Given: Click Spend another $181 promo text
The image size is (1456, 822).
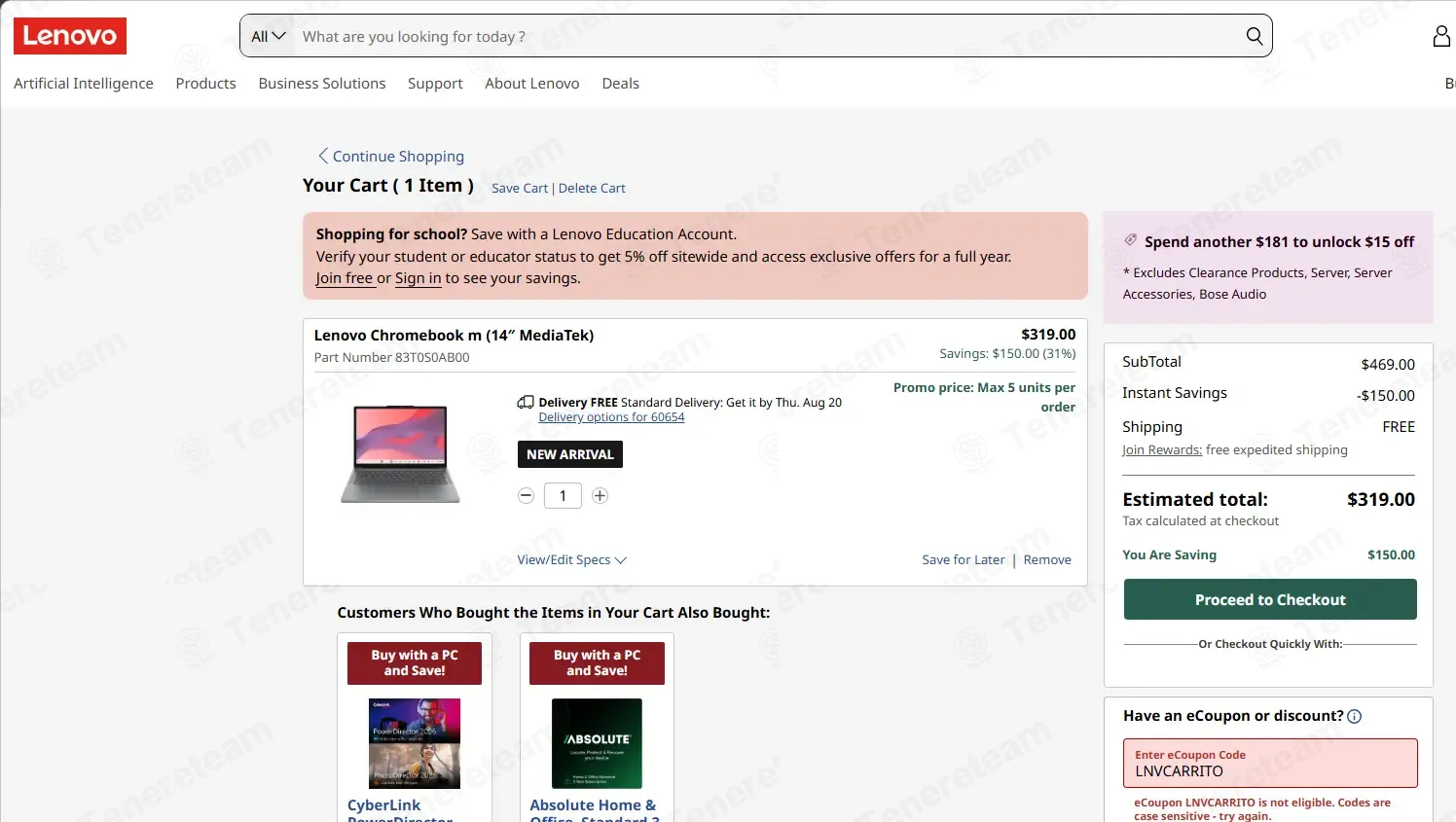Looking at the screenshot, I should (x=1279, y=241).
